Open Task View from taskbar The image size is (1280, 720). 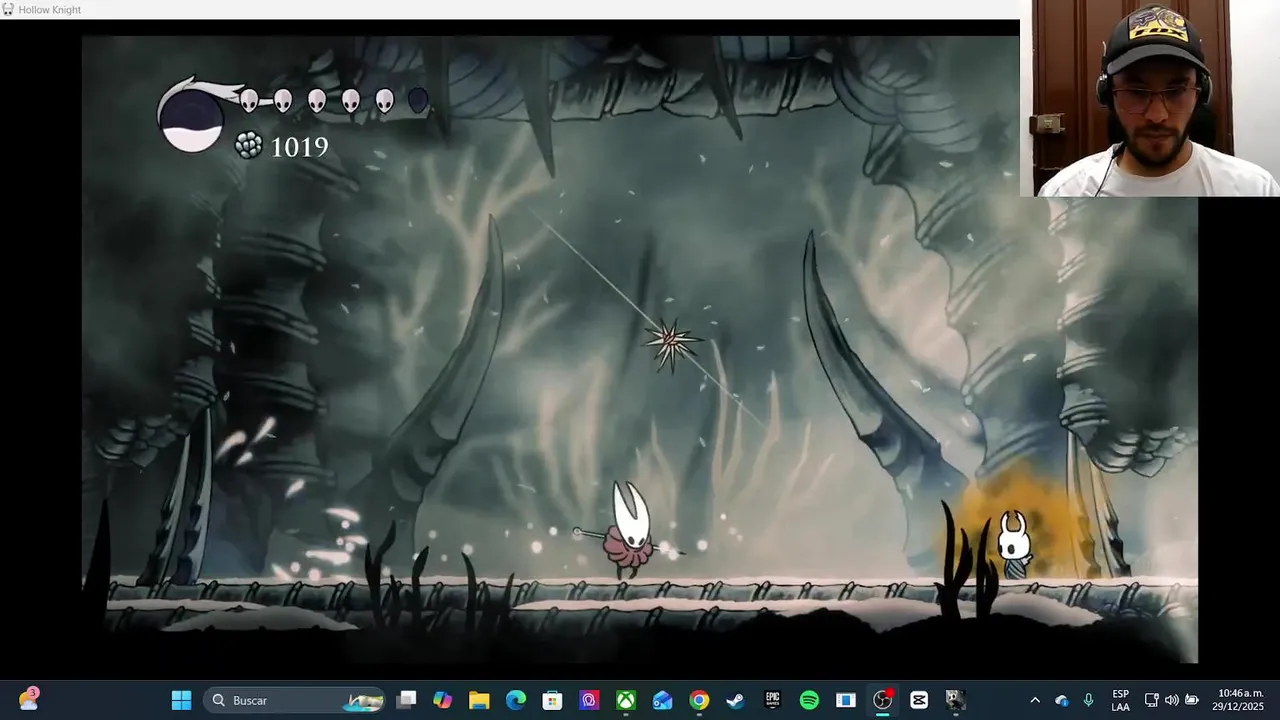(x=406, y=700)
